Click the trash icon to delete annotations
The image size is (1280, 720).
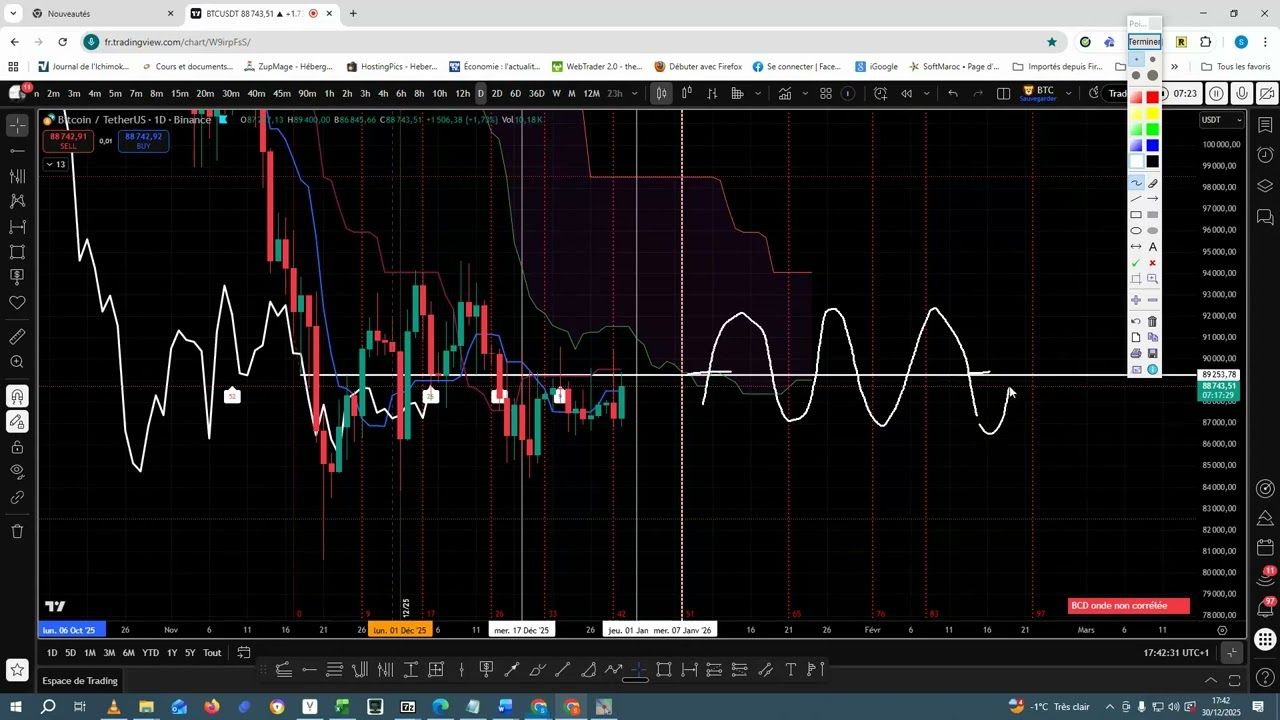click(x=1151, y=322)
